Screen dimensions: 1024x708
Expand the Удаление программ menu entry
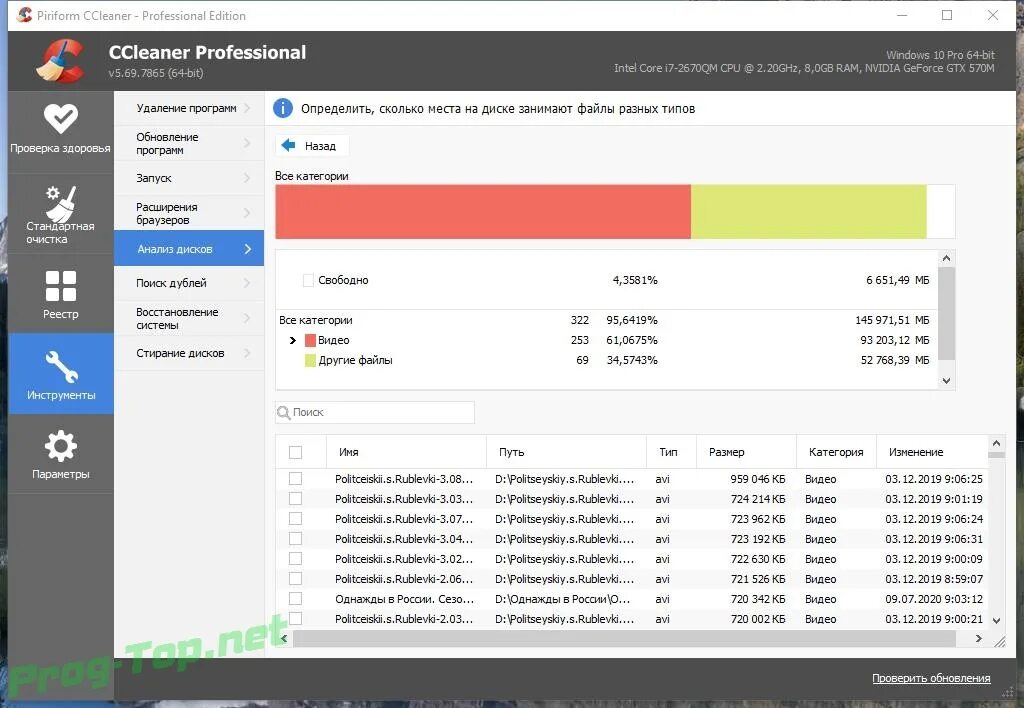pyautogui.click(x=188, y=107)
